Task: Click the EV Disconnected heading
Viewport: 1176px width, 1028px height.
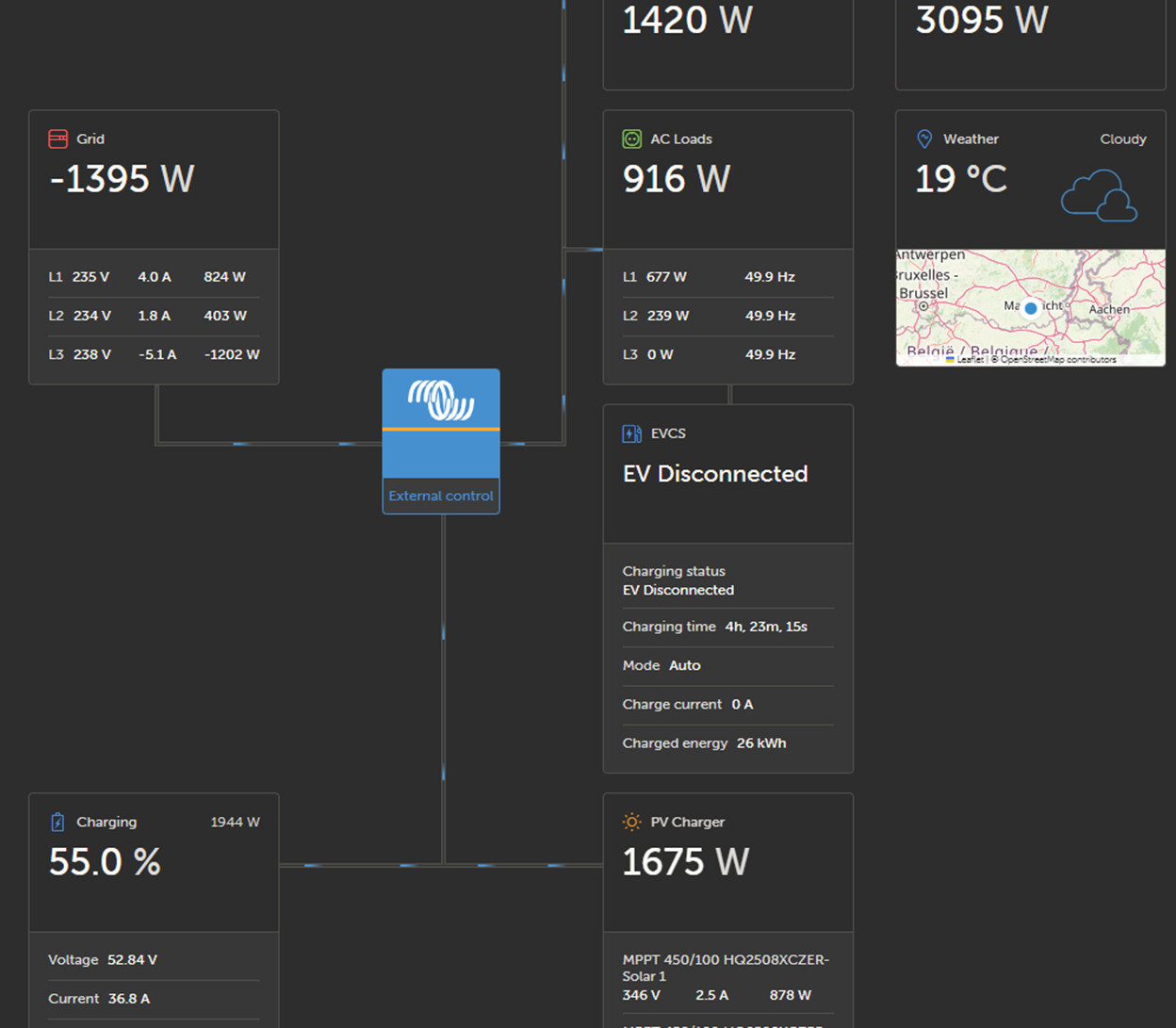Action: click(715, 474)
